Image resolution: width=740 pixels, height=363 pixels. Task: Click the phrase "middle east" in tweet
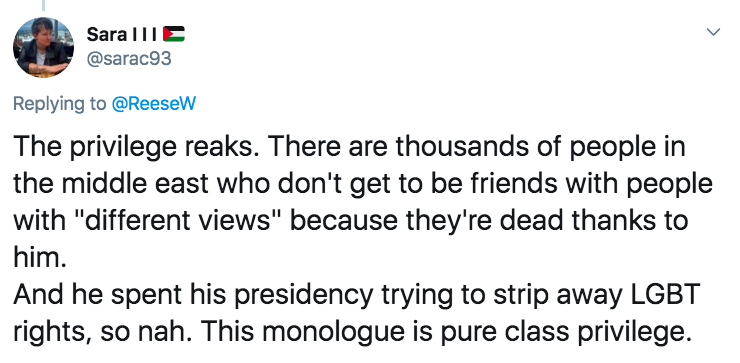(x=135, y=184)
